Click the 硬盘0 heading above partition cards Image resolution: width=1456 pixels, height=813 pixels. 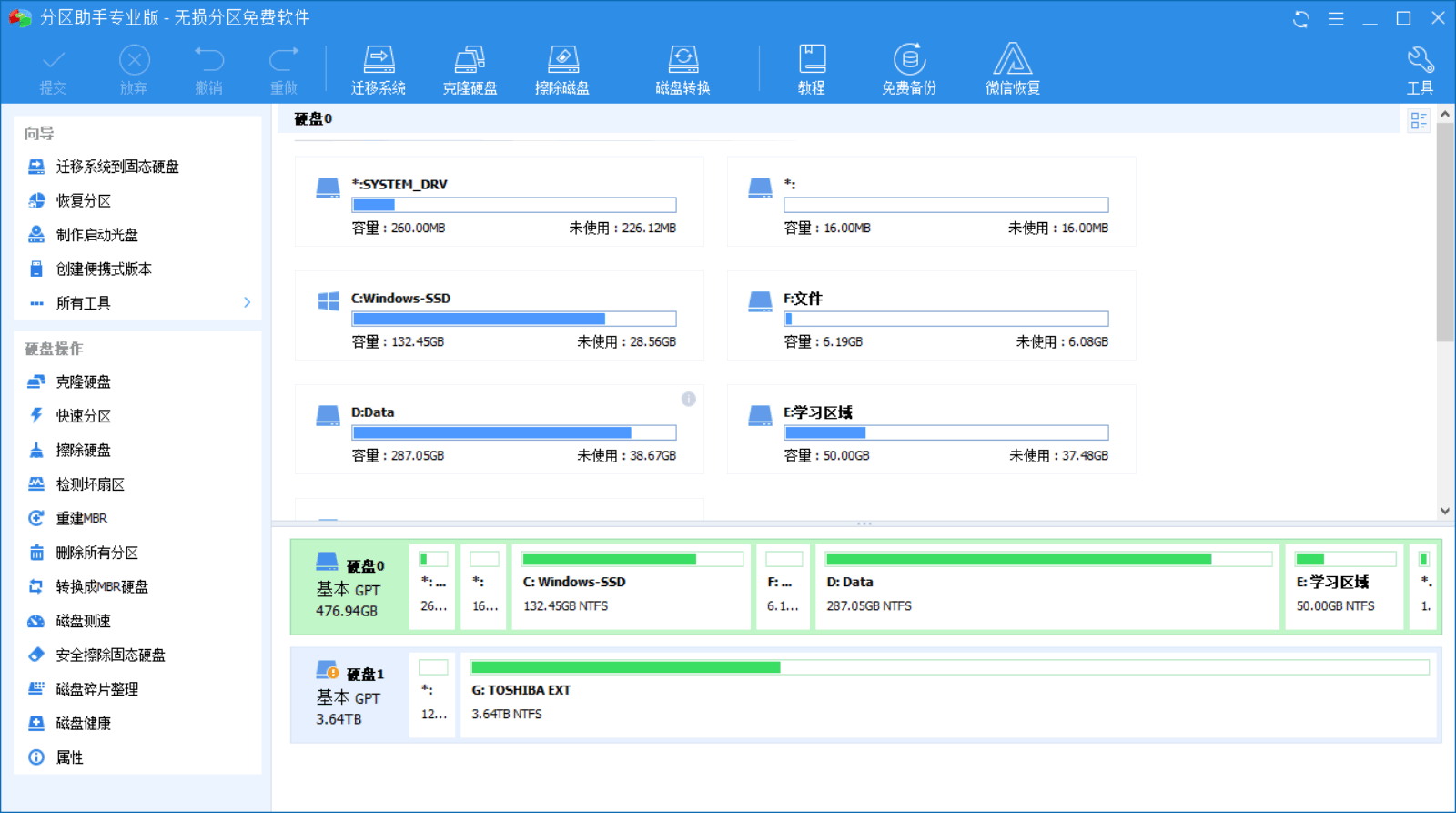(313, 119)
